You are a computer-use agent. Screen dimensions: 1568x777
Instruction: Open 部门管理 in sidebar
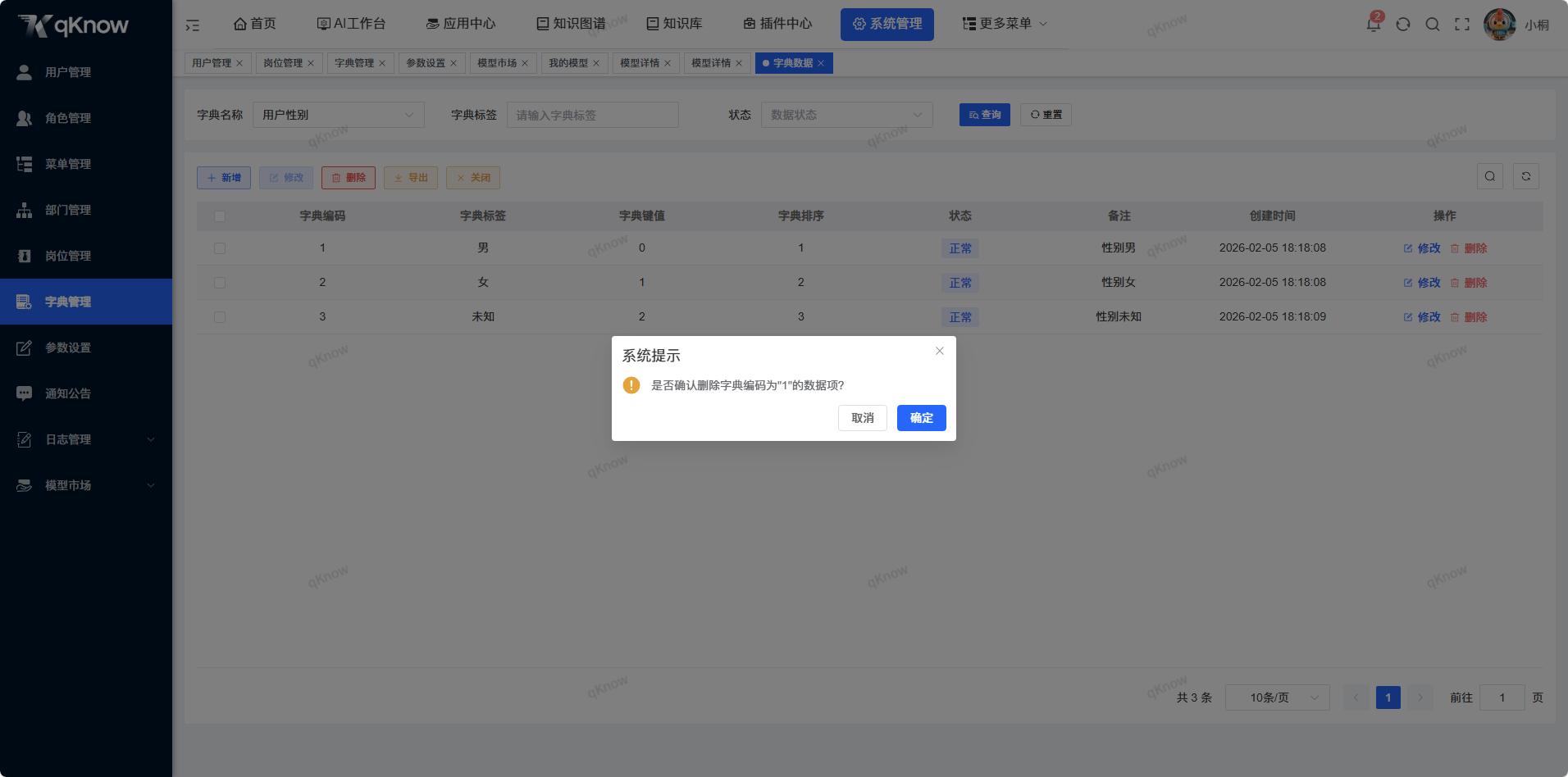coord(86,210)
